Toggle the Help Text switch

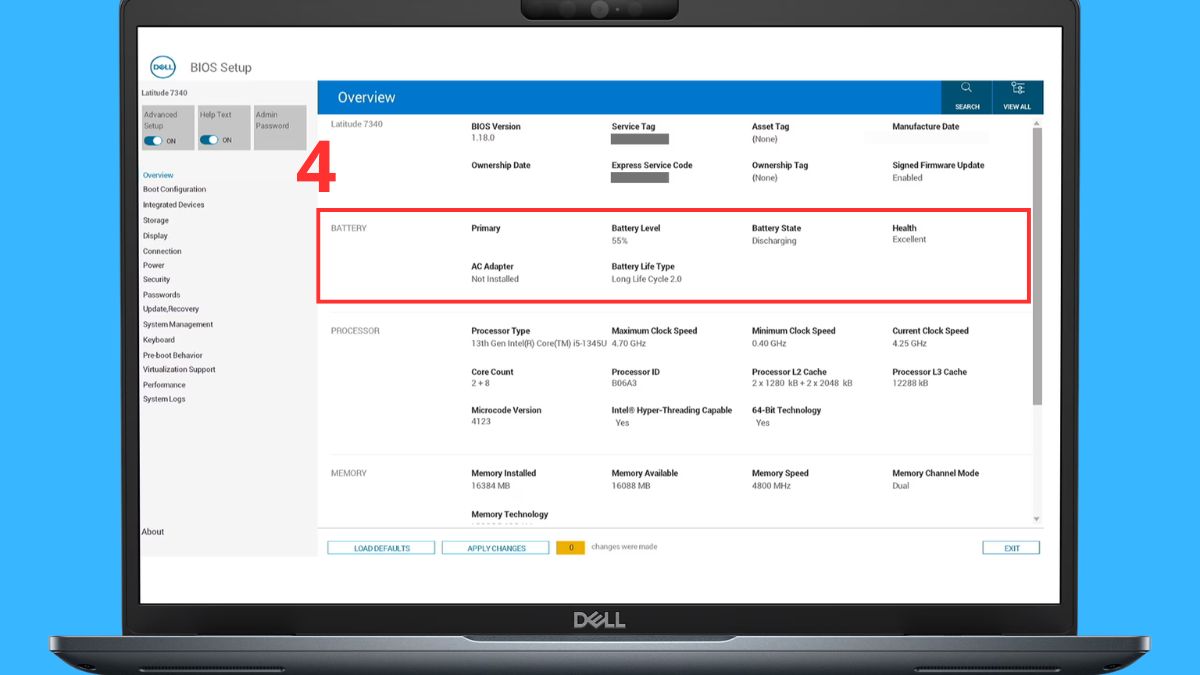[209, 140]
